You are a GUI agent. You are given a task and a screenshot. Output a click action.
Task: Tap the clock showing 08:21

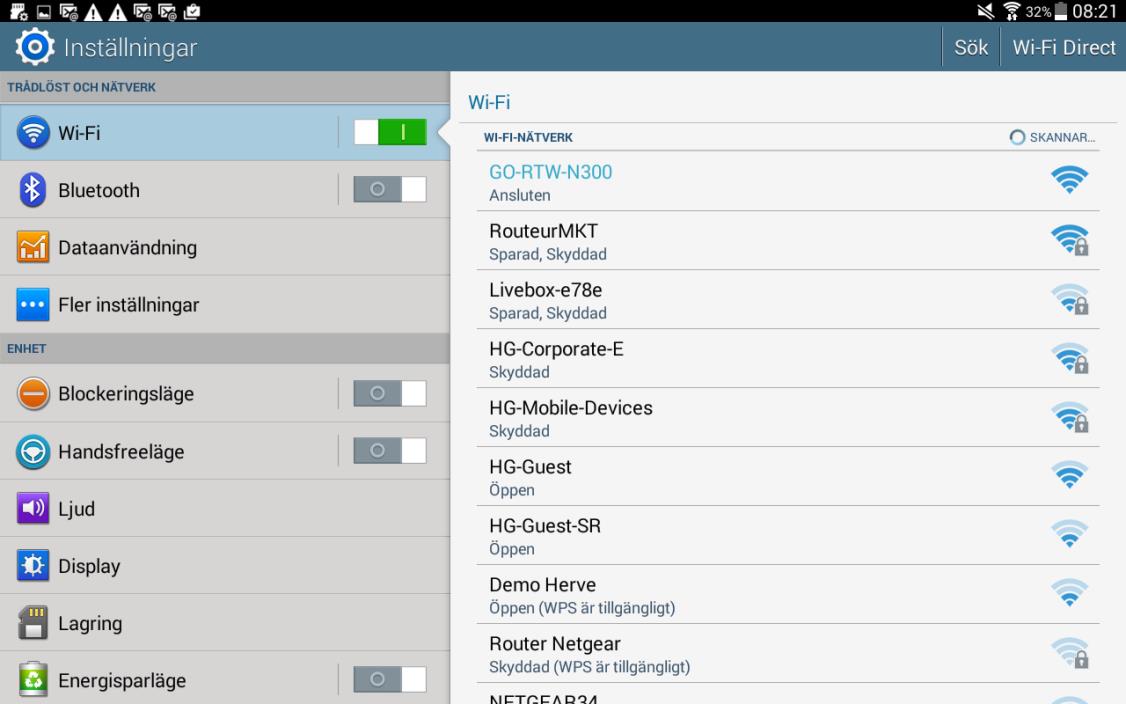[x=1094, y=11]
